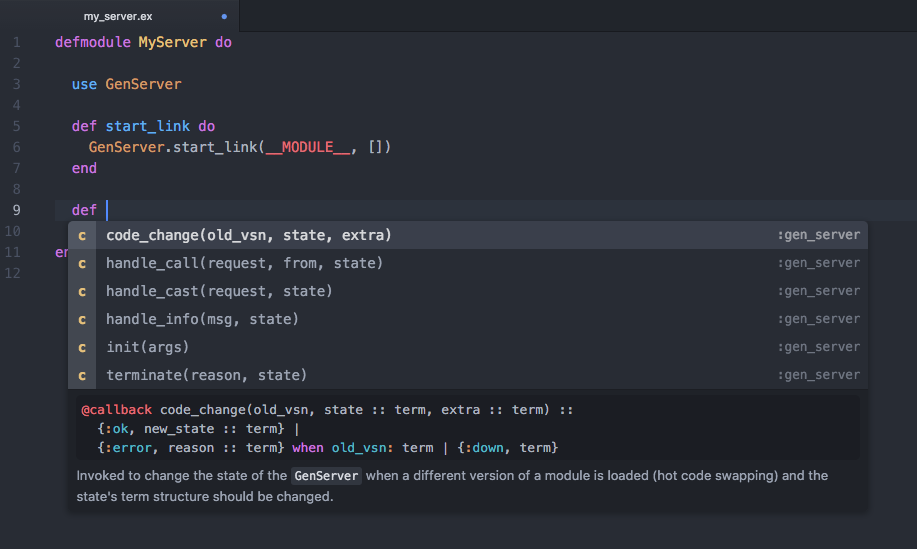Click line number 12 in gutter
This screenshot has width=917, height=549.
tap(12, 273)
